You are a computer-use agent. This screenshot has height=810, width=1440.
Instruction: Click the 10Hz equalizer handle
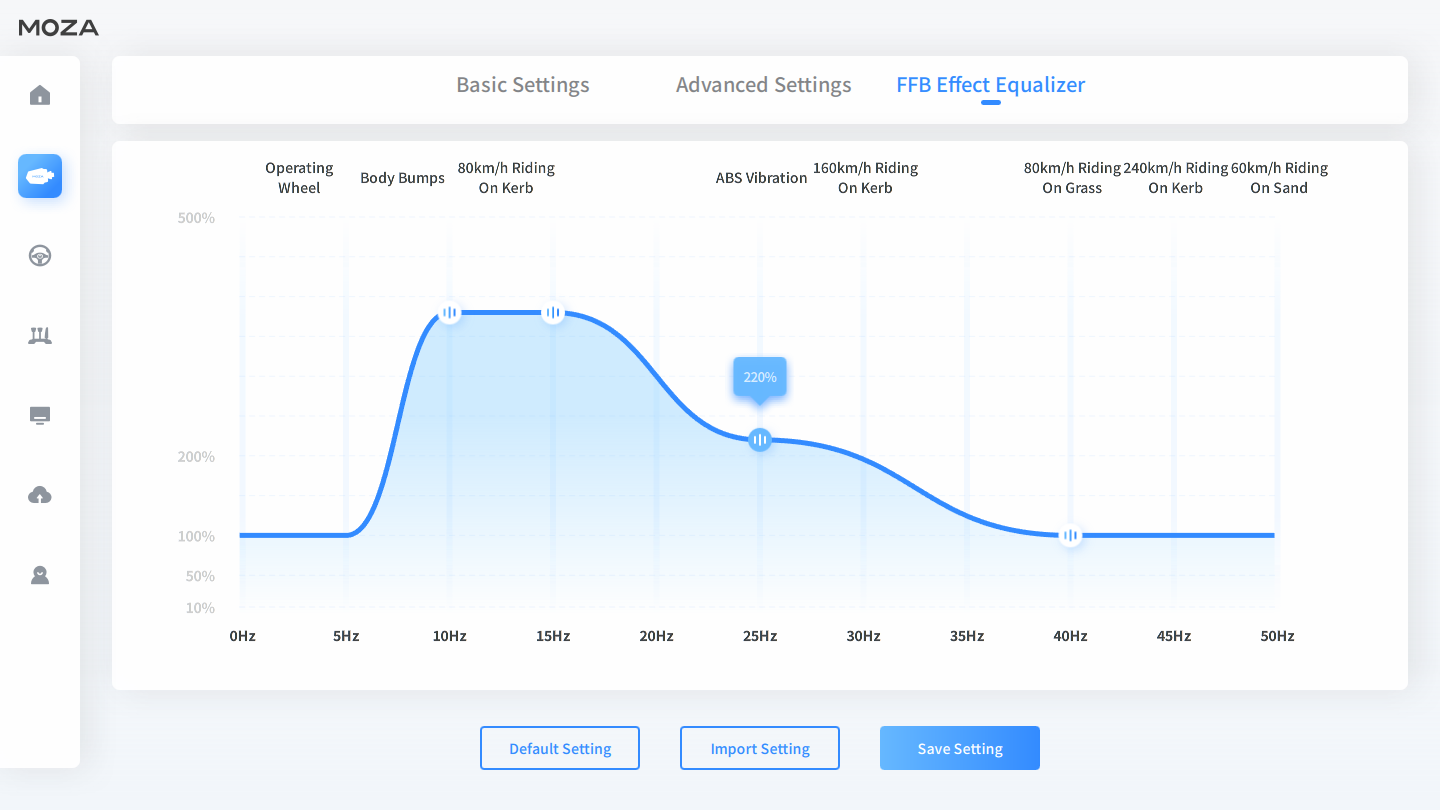(450, 313)
